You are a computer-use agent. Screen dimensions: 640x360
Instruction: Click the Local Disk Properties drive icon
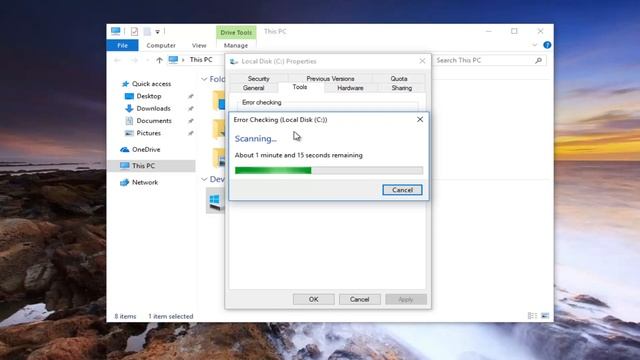coord(234,61)
